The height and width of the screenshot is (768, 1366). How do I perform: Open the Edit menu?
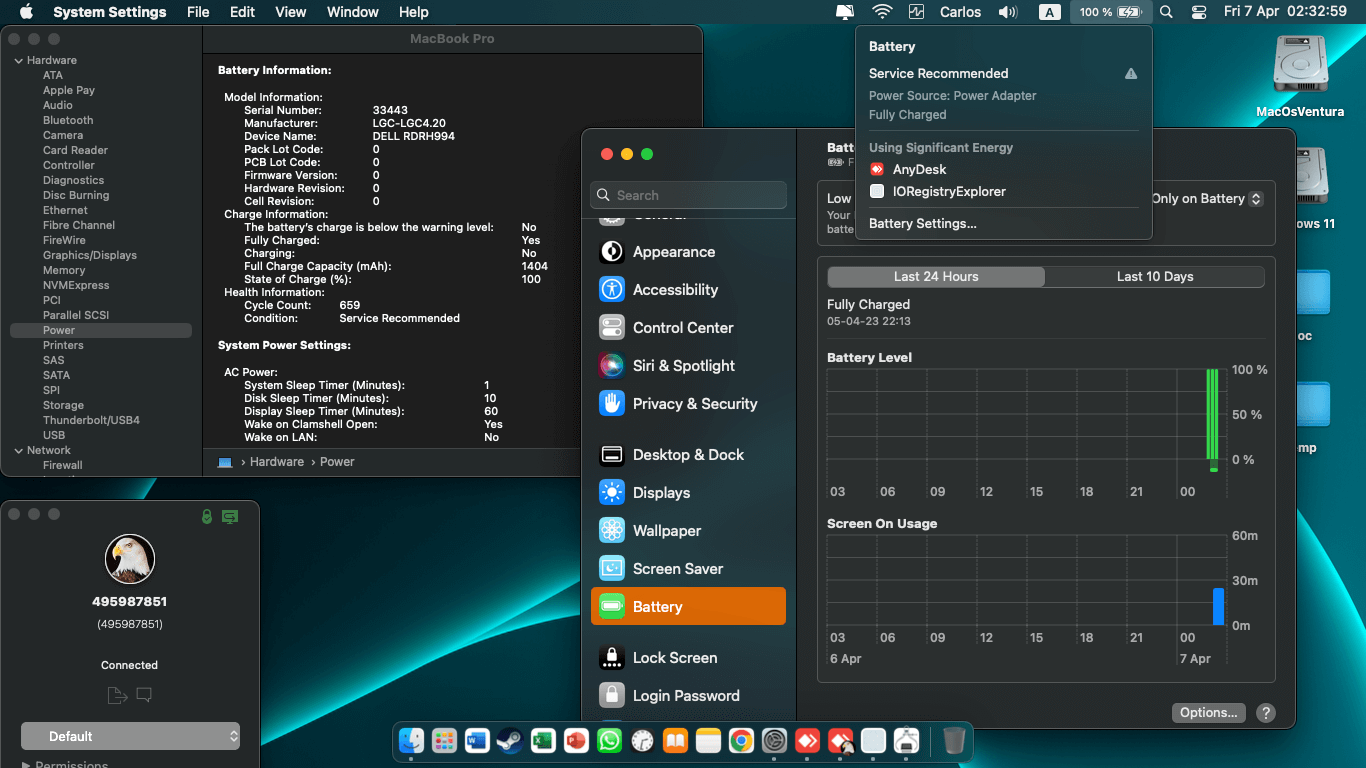(242, 12)
